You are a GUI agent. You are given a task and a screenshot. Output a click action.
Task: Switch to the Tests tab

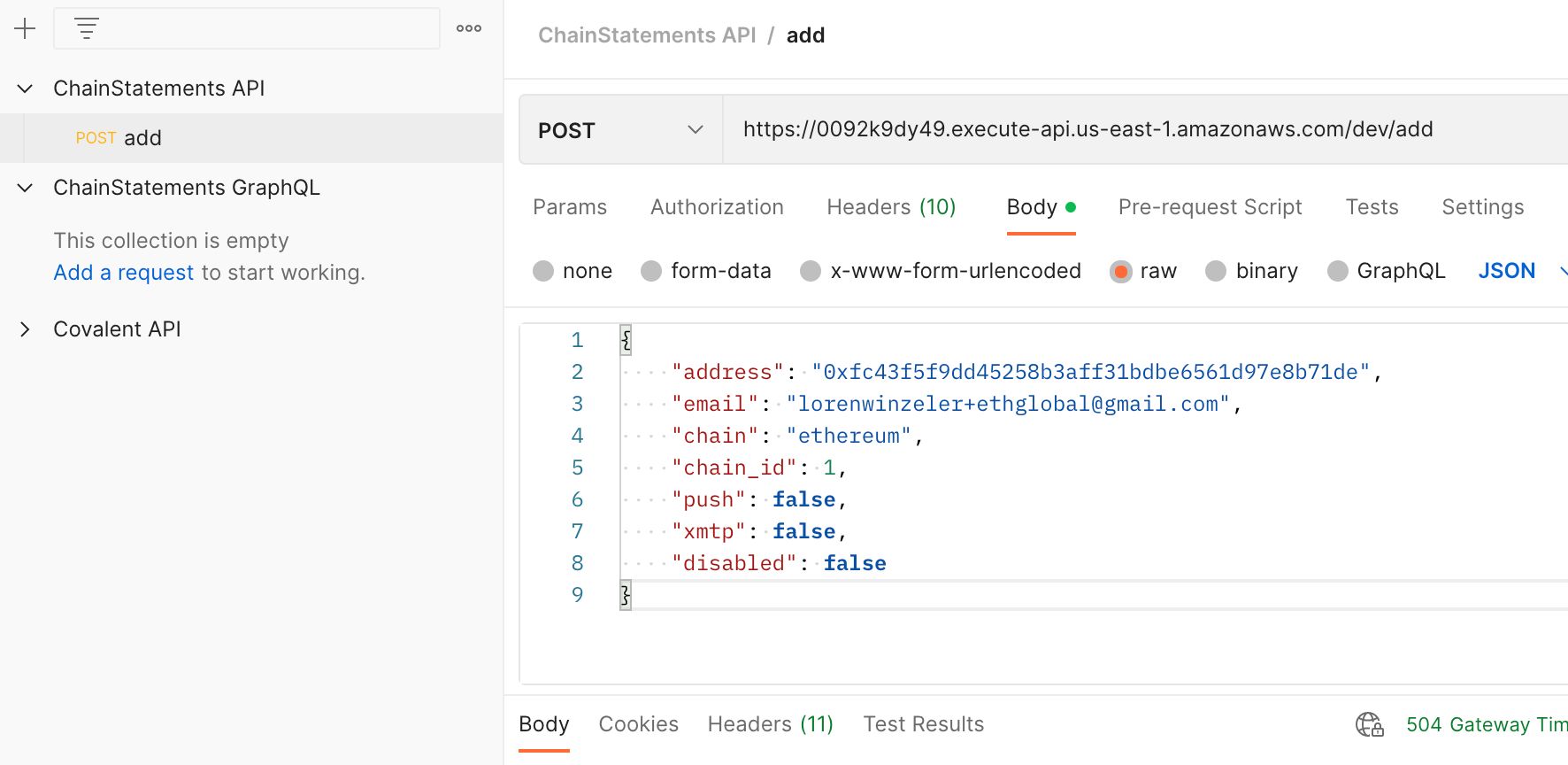pos(1372,207)
